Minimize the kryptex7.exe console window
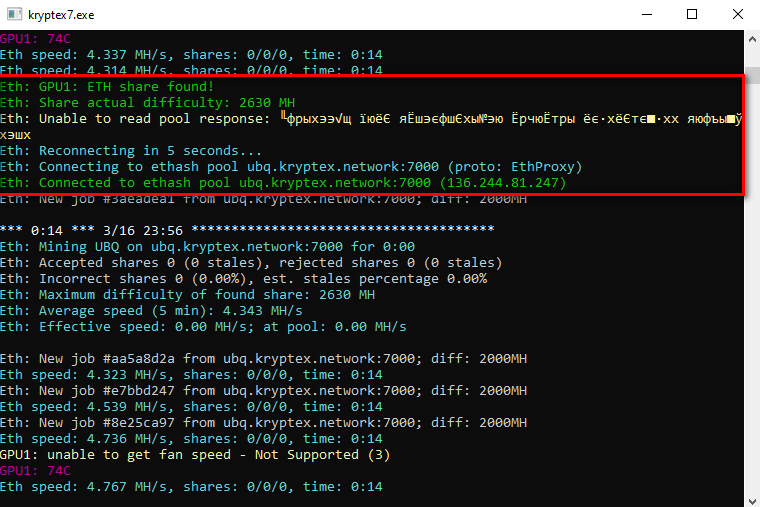The width and height of the screenshot is (760, 507). pyautogui.click(x=647, y=14)
